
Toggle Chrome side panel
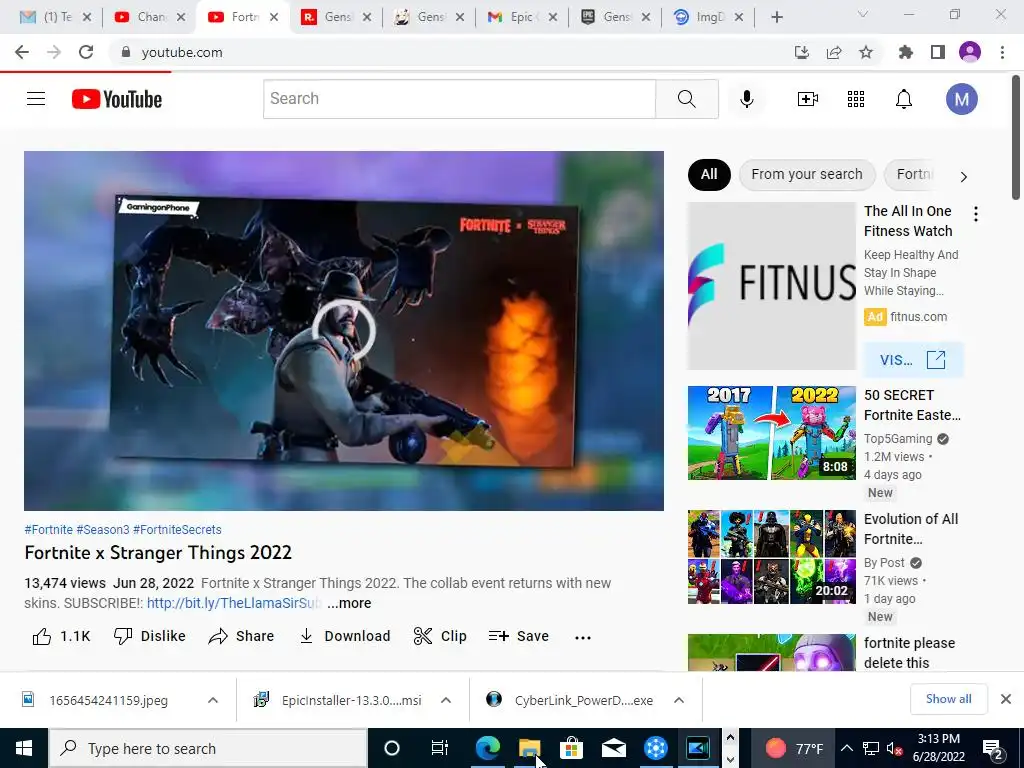point(938,52)
